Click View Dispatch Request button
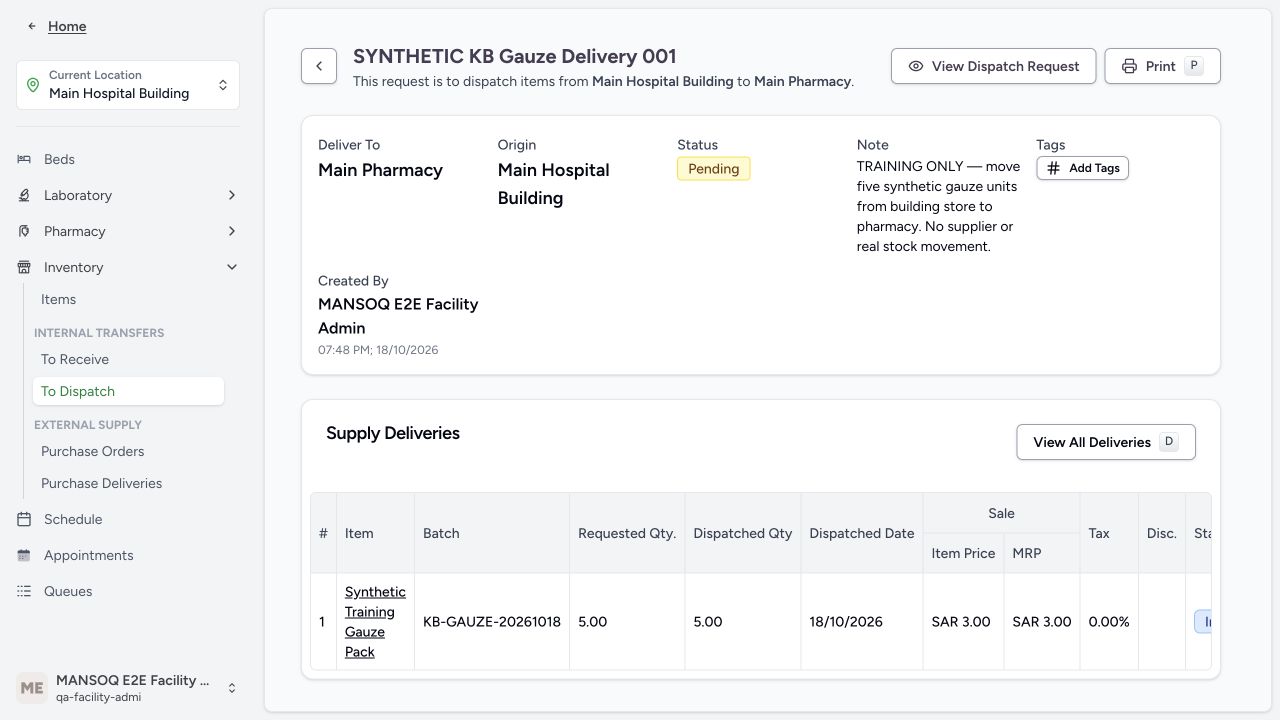 [993, 66]
